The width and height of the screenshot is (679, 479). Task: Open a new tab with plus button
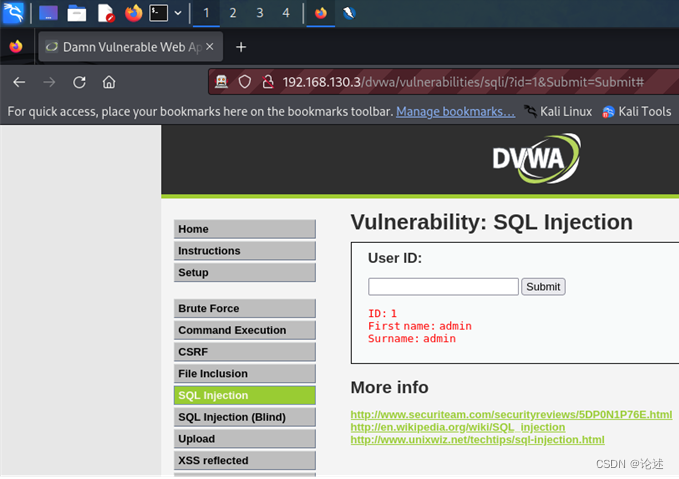[x=241, y=47]
